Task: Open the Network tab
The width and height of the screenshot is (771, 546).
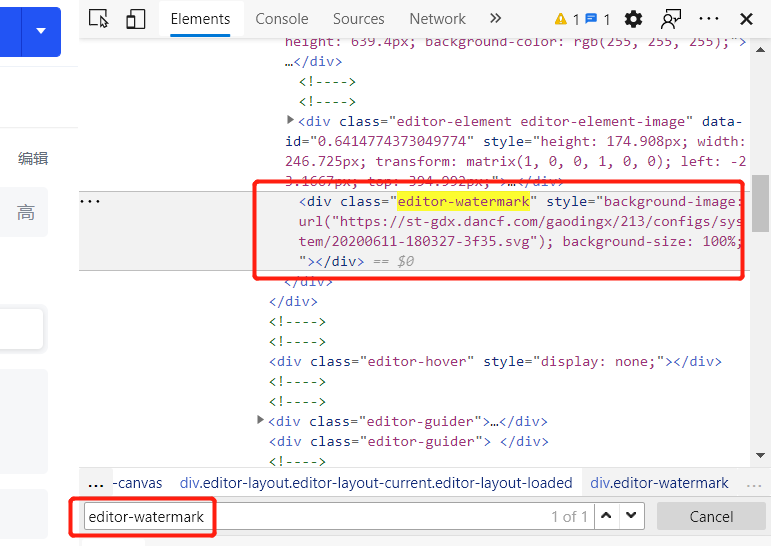Action: [x=437, y=19]
